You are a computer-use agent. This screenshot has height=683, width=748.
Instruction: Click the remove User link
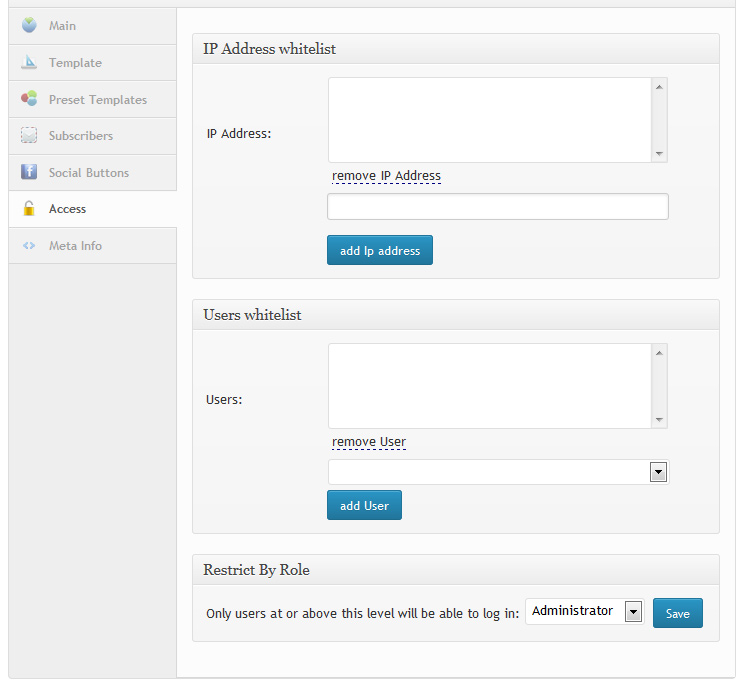pyautogui.click(x=369, y=442)
